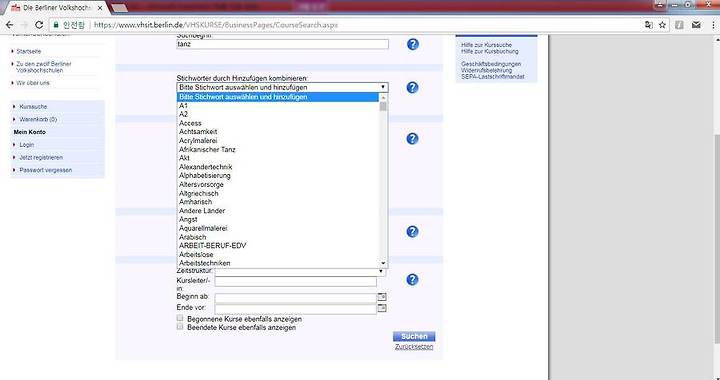Open the Chrome three-dot menu
The height and width of the screenshot is (380, 720).
click(x=713, y=25)
